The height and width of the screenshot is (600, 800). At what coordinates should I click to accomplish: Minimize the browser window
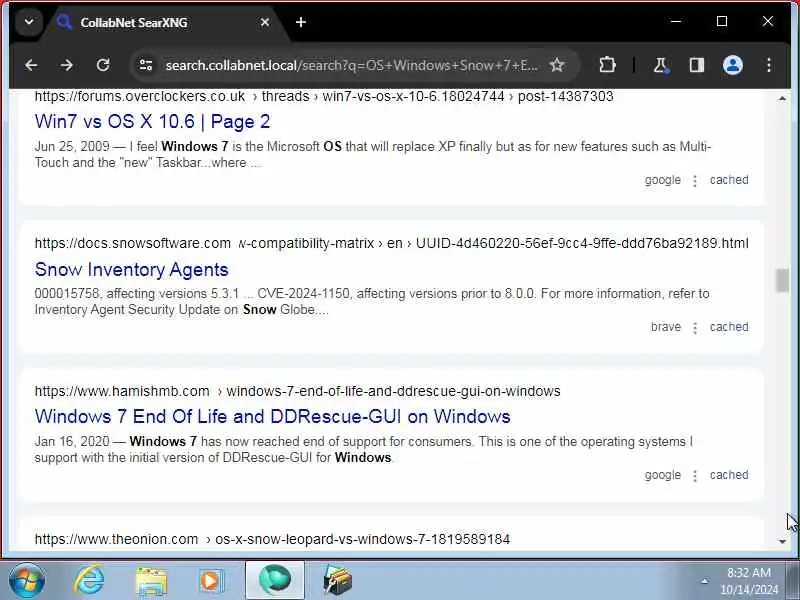point(676,21)
